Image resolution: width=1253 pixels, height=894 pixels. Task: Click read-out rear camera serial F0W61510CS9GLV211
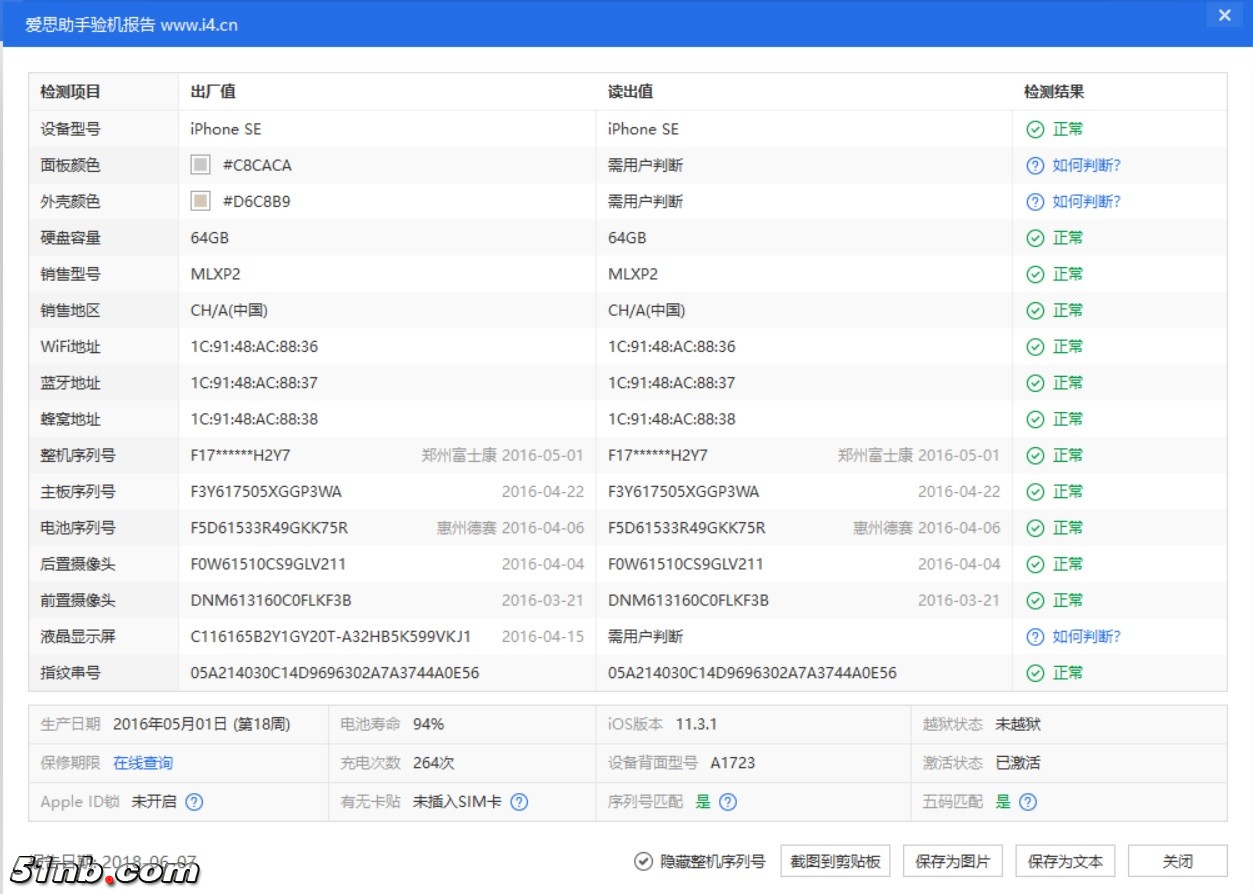(x=685, y=564)
